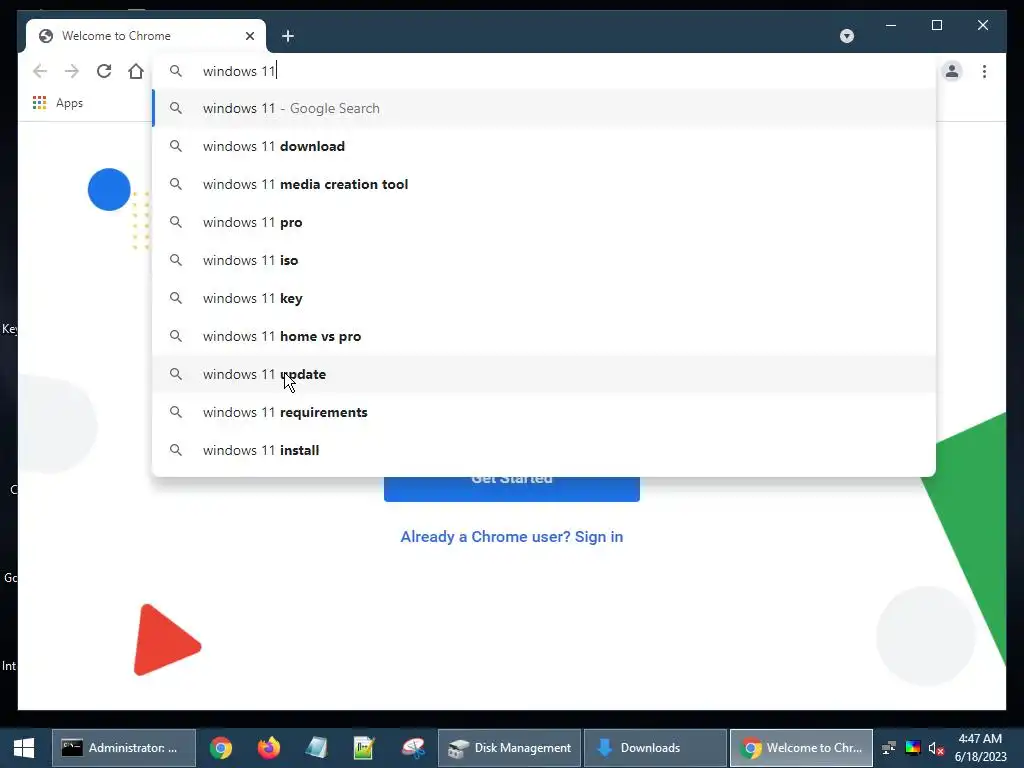This screenshot has width=1024, height=768.
Task: Open the green notepad icon in taskbar
Action: [364, 748]
